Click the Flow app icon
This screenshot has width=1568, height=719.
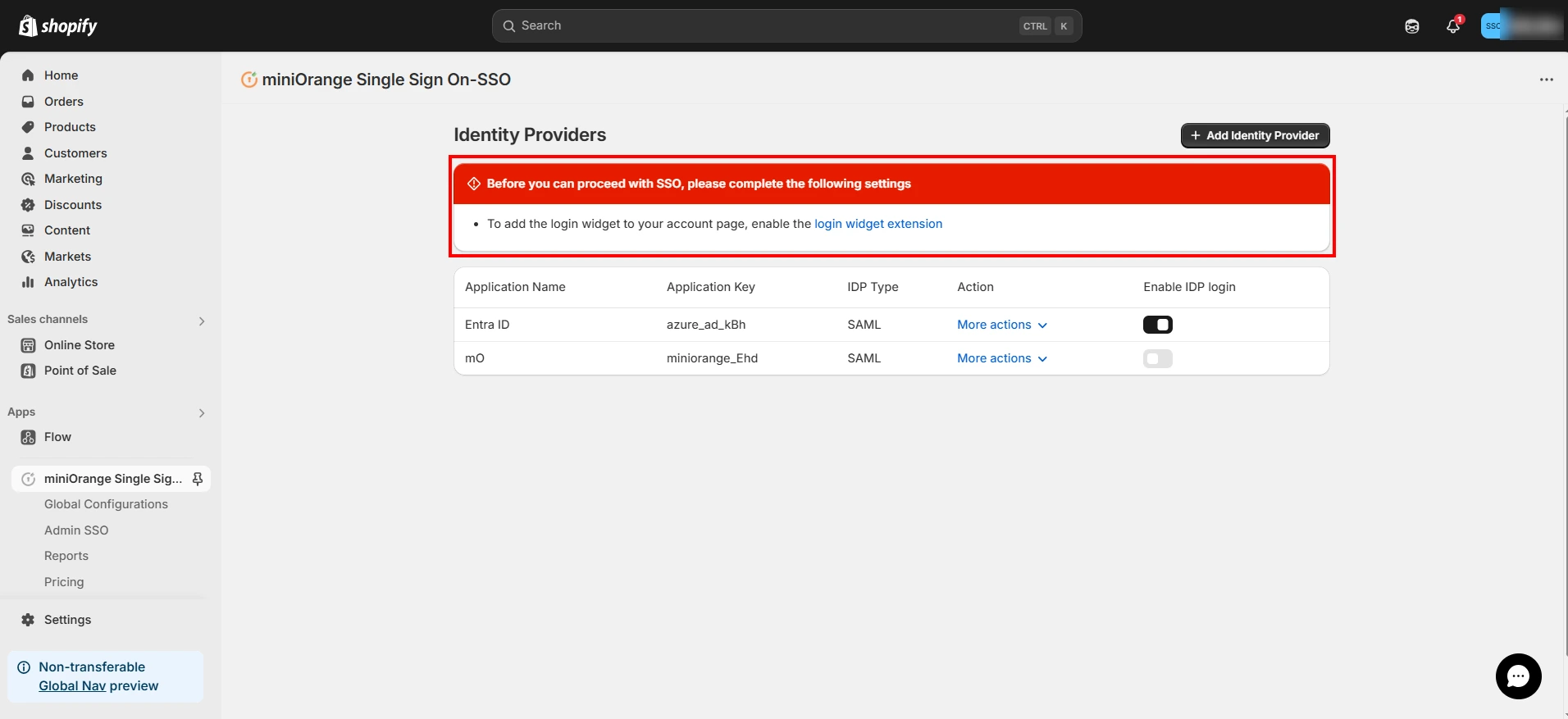pos(28,437)
